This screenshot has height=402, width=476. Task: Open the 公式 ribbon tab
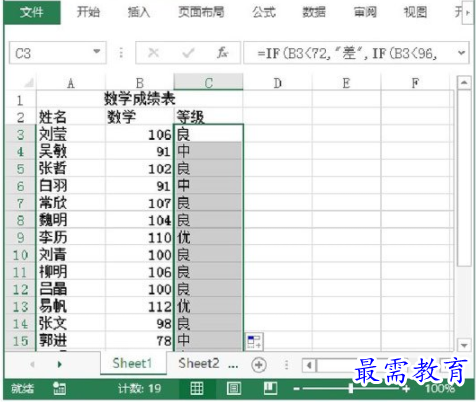(264, 12)
